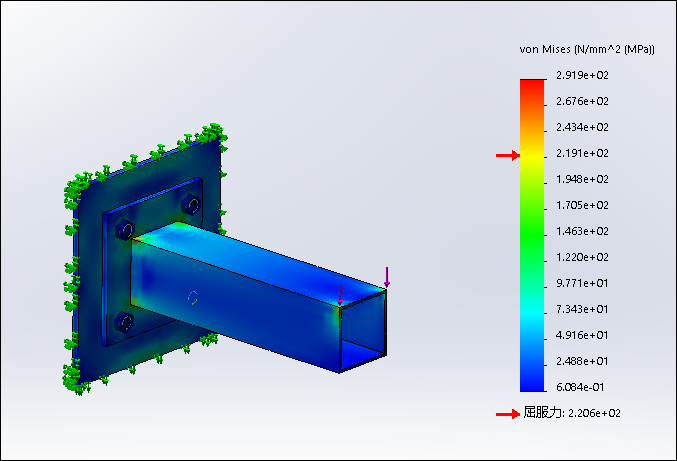Image resolution: width=677 pixels, height=461 pixels.
Task: Select legend value 2.191e+02
Action: pyautogui.click(x=582, y=153)
